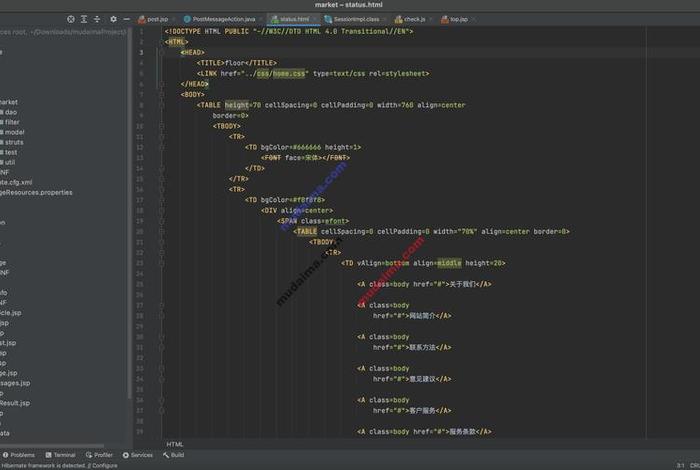
Task: Select the filter package in project tree
Action: click(10, 122)
